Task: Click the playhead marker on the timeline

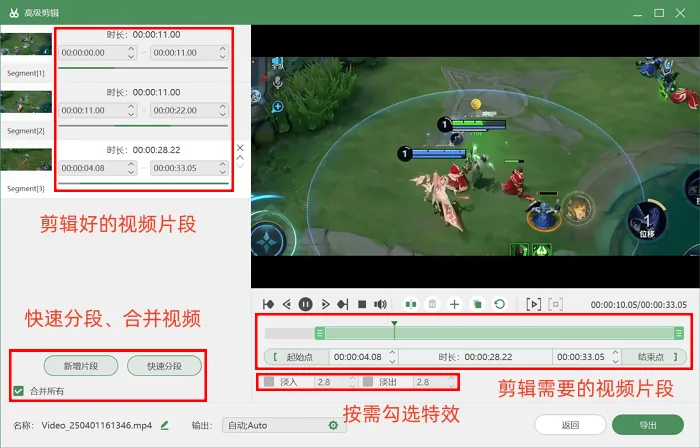Action: coord(394,324)
